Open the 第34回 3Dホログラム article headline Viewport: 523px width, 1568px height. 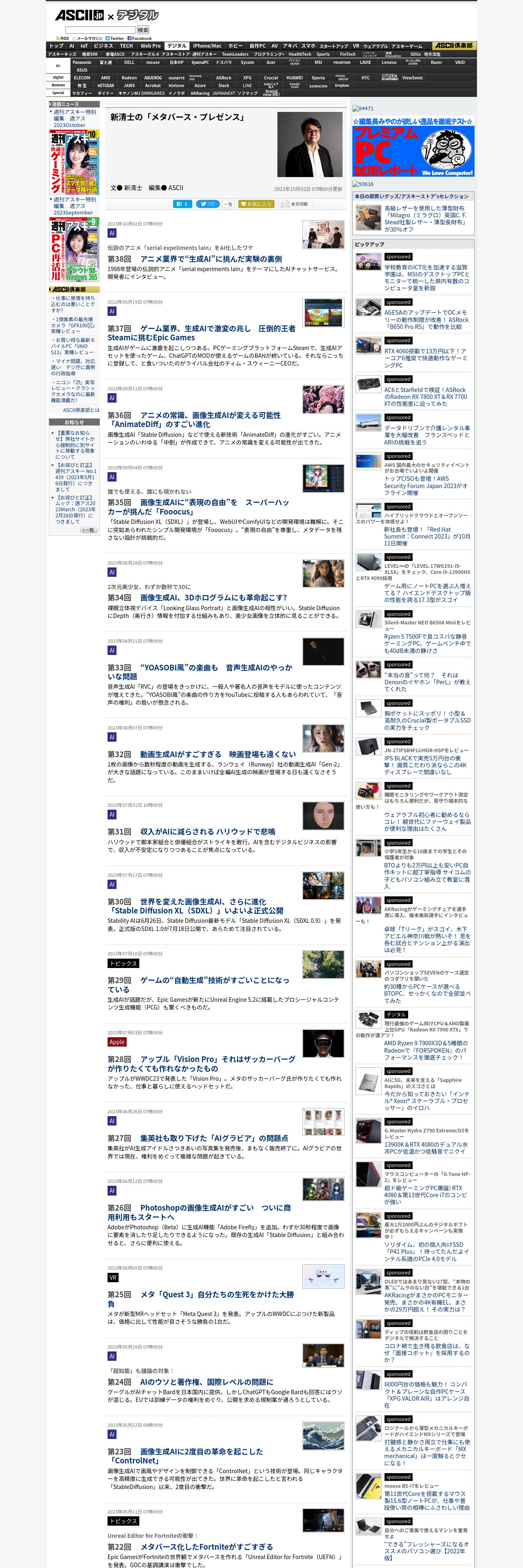click(197, 598)
